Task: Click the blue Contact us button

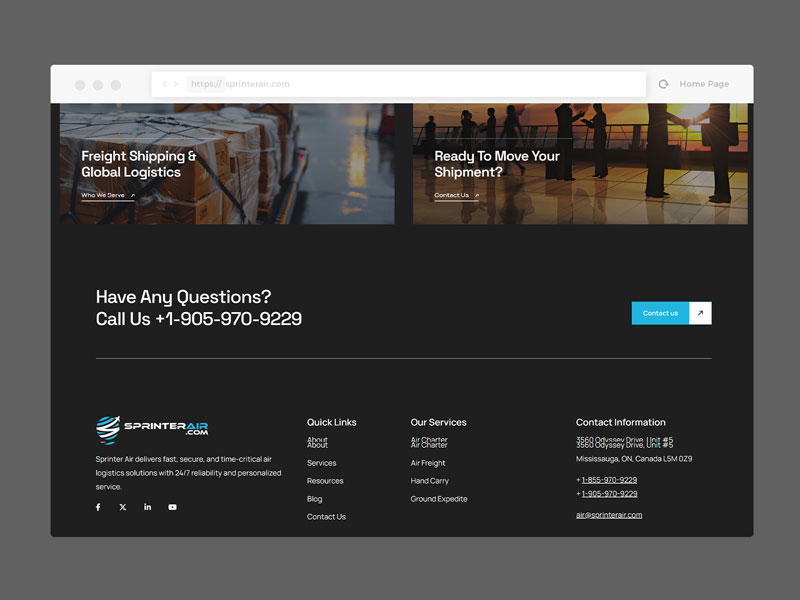Action: tap(660, 313)
